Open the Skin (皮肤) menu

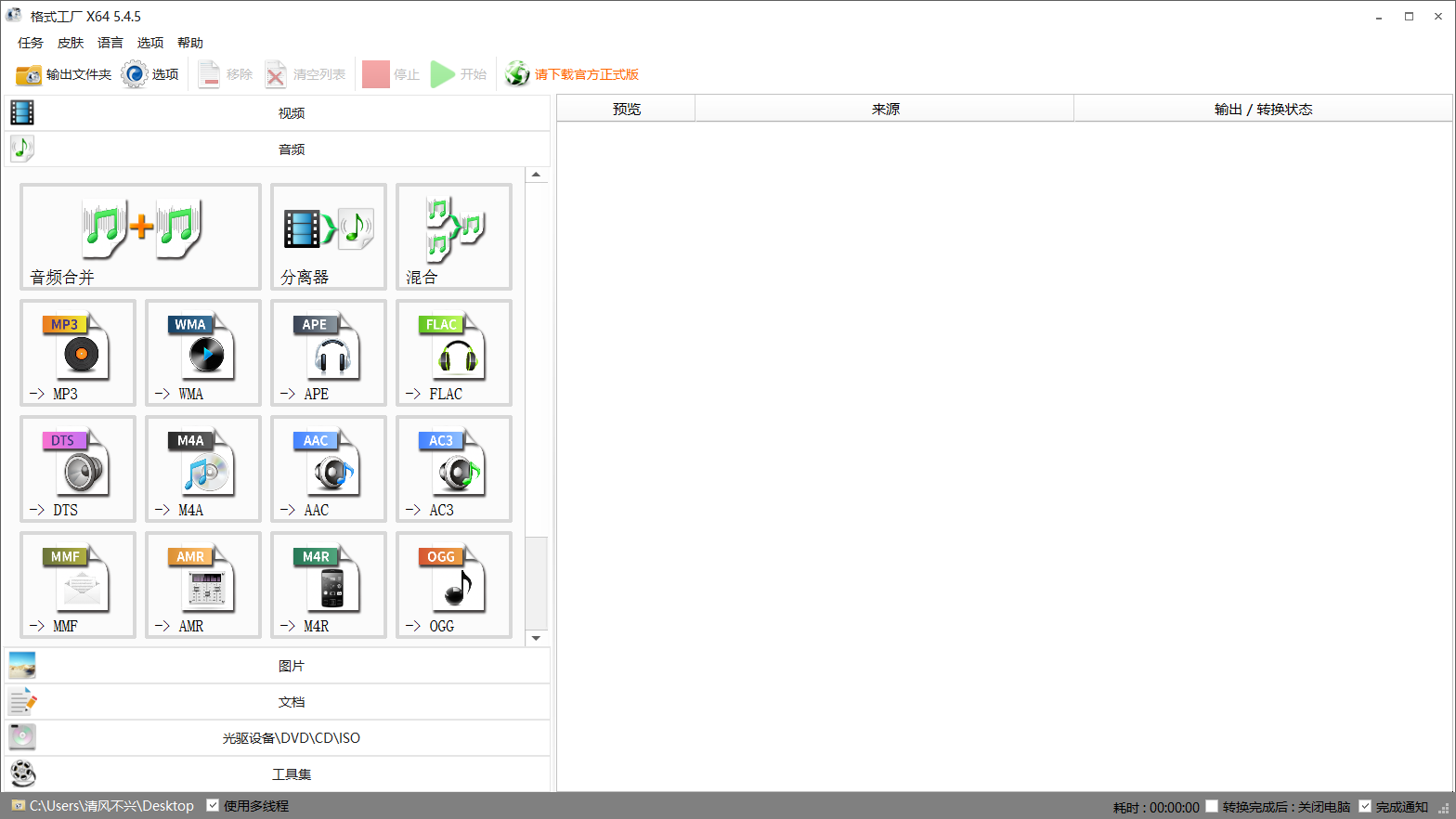71,43
